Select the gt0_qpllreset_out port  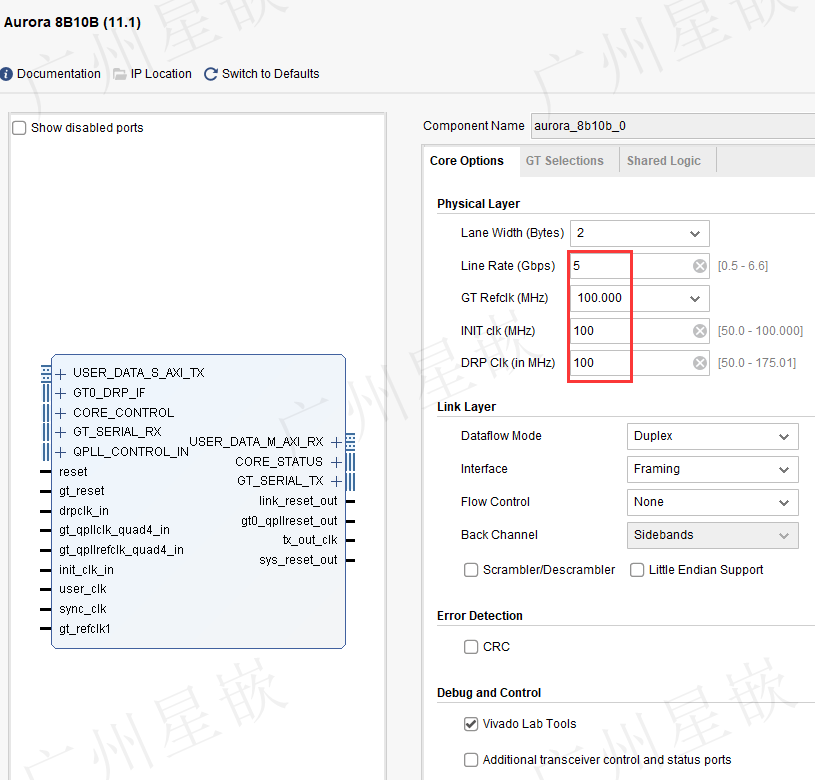pyautogui.click(x=290, y=521)
